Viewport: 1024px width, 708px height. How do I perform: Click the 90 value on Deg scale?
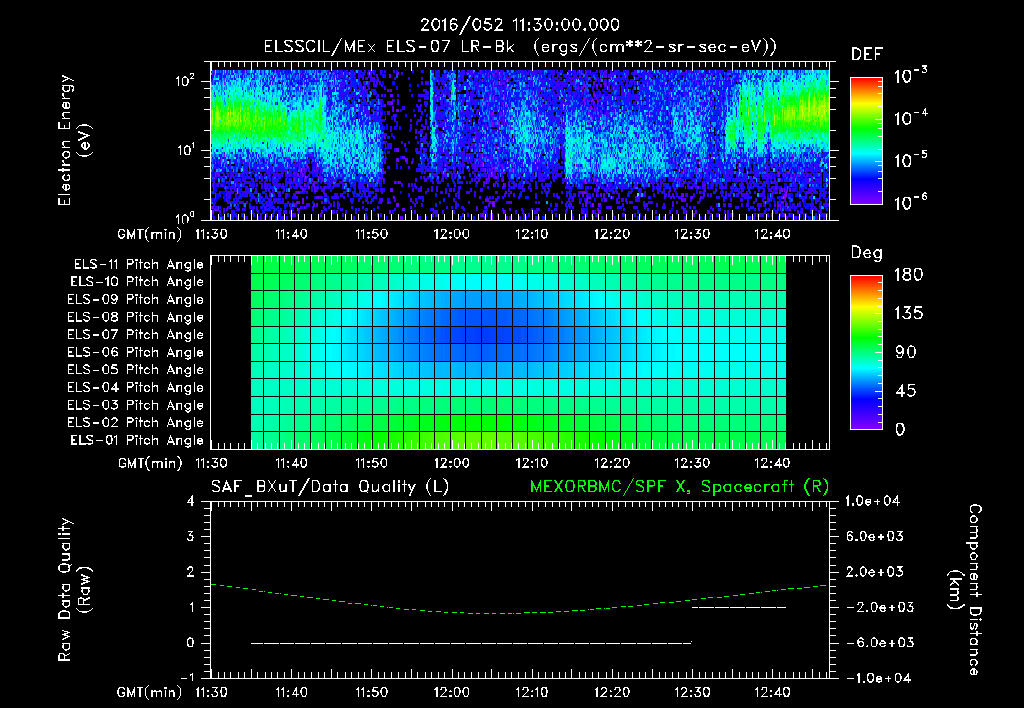(x=906, y=353)
